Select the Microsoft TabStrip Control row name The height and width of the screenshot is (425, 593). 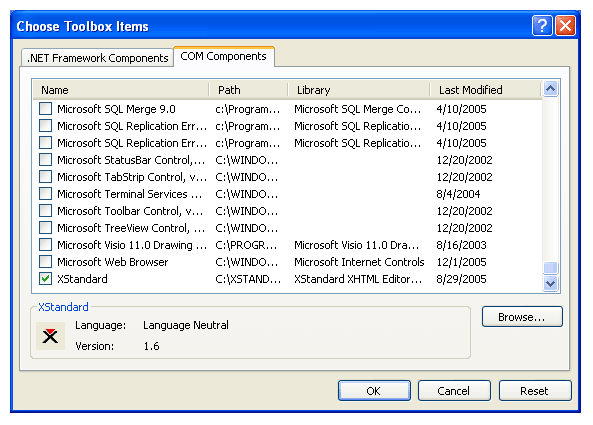132,177
